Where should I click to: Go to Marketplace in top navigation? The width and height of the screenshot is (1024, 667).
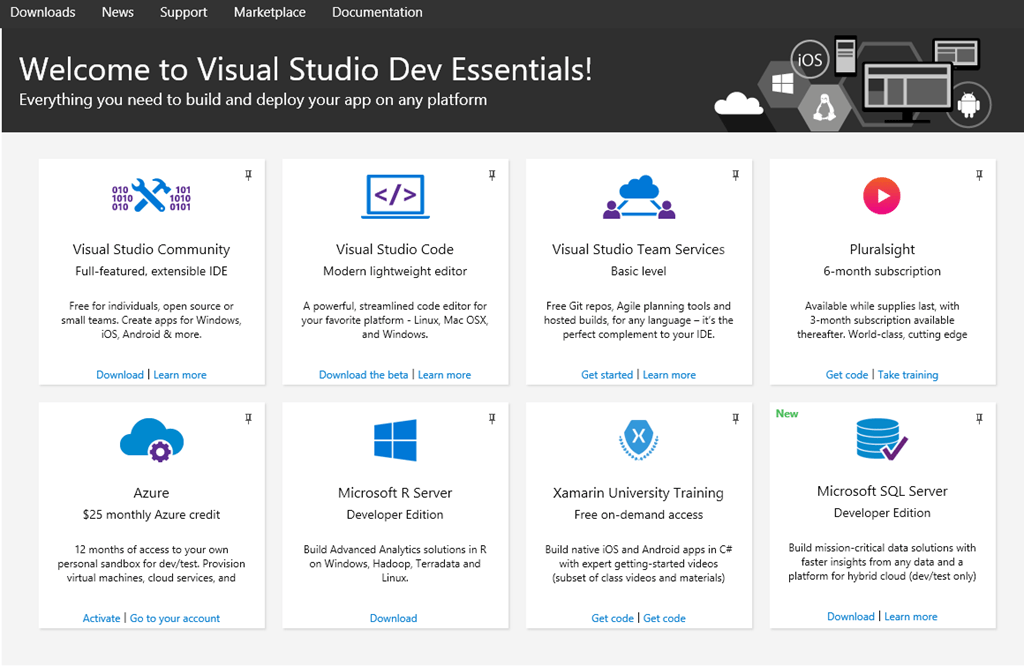pos(270,12)
